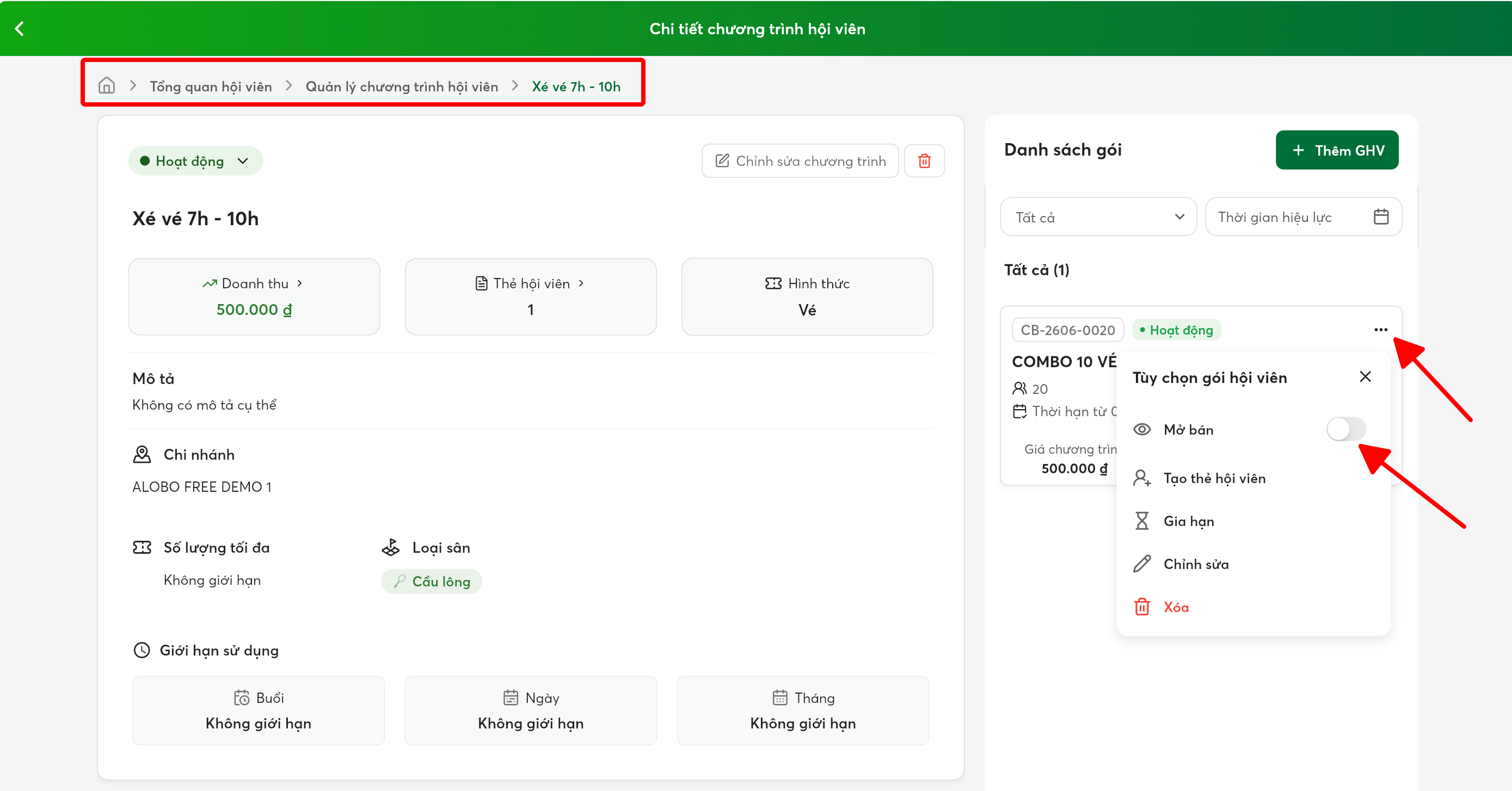
Task: Delete the program with the red trash icon
Action: click(x=925, y=161)
